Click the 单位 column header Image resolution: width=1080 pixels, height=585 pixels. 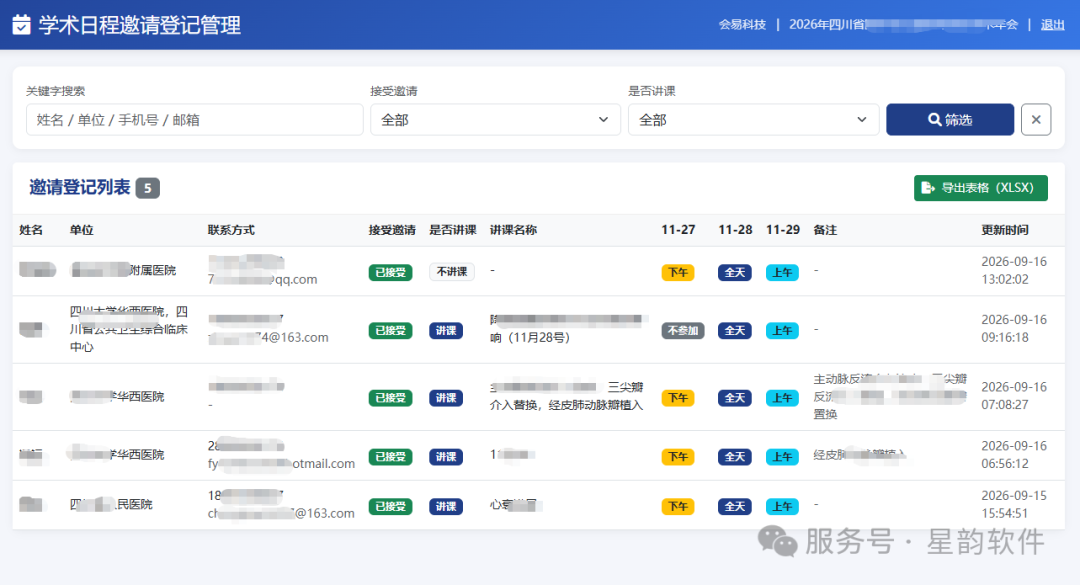(x=81, y=230)
